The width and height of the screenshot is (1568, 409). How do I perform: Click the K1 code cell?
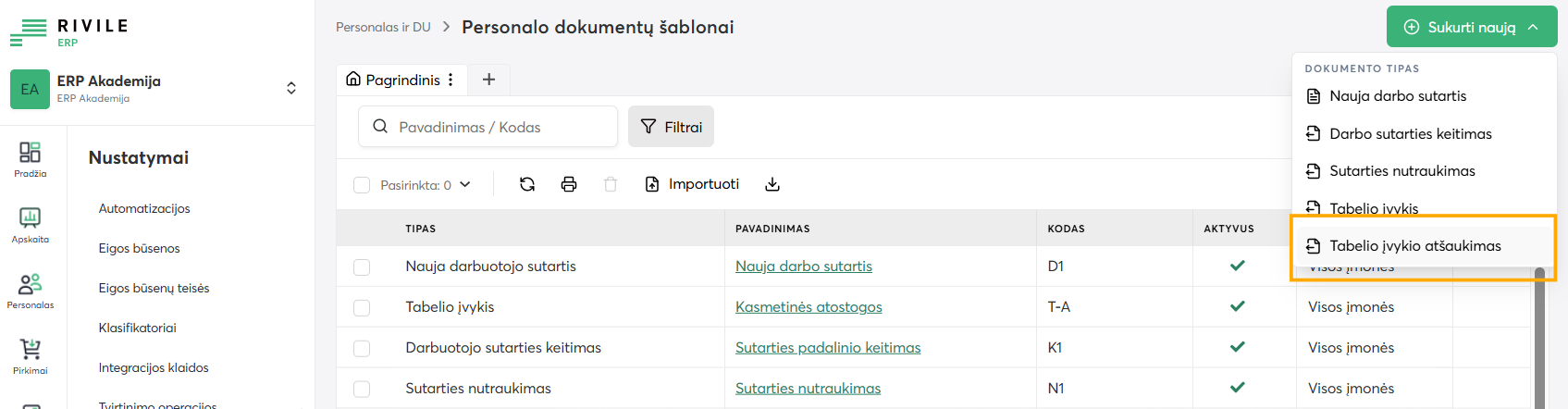(1056, 348)
